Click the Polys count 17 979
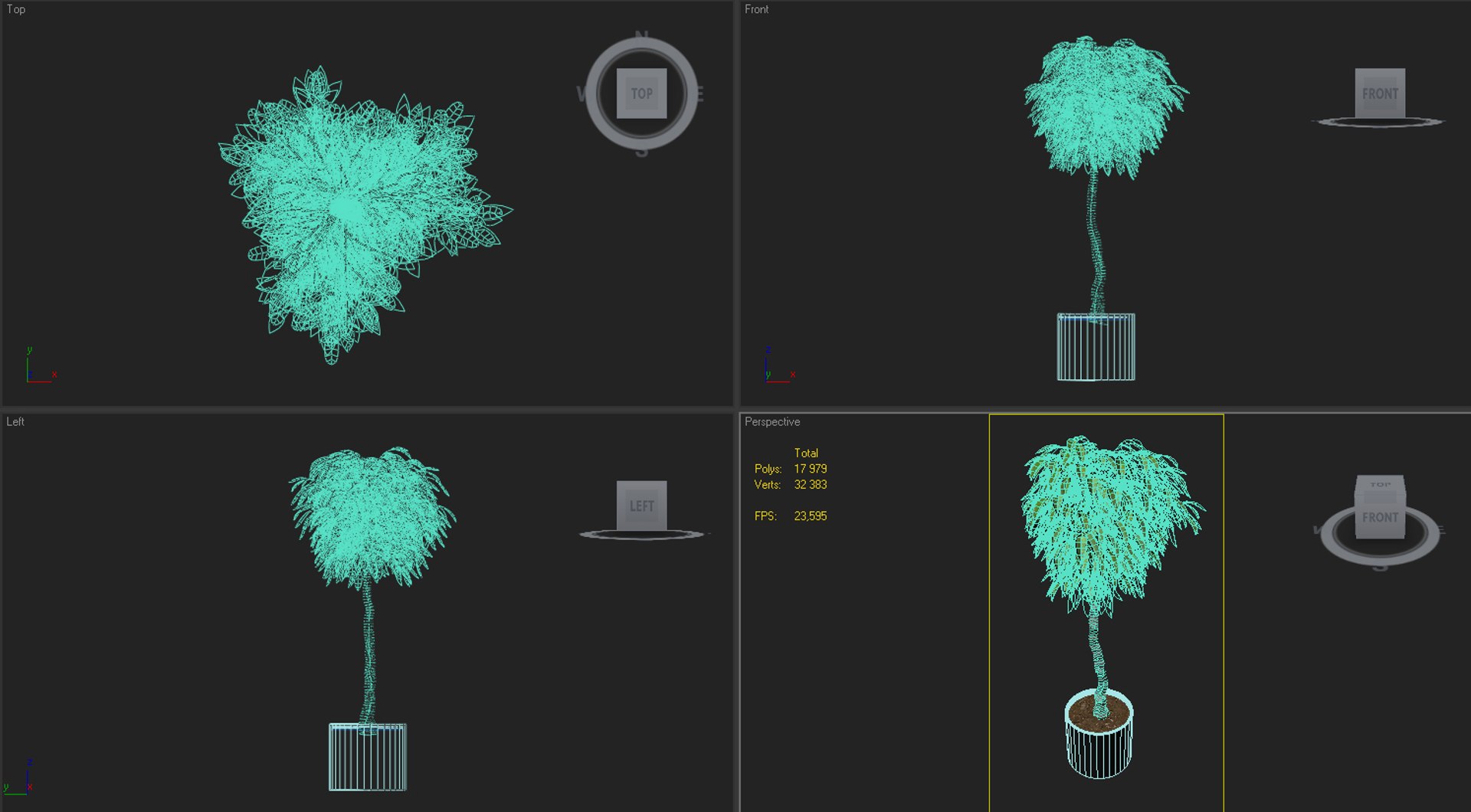The image size is (1471, 812). point(810,469)
